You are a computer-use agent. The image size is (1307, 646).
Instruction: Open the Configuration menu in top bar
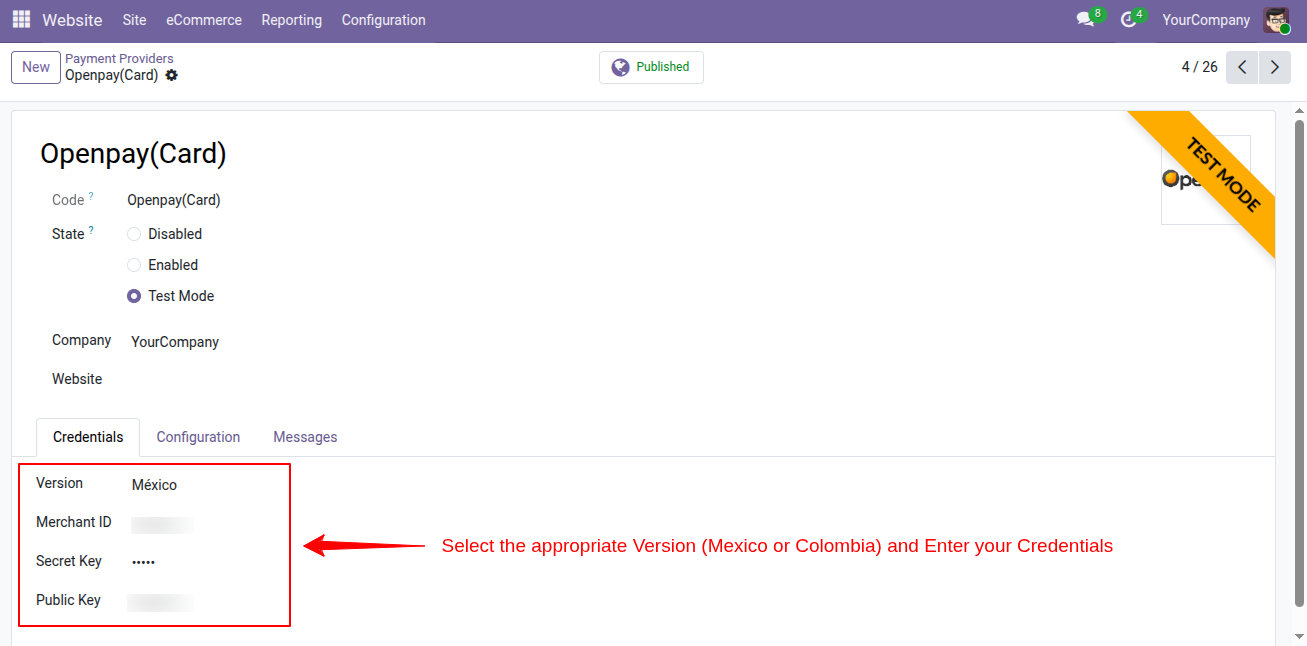383,20
